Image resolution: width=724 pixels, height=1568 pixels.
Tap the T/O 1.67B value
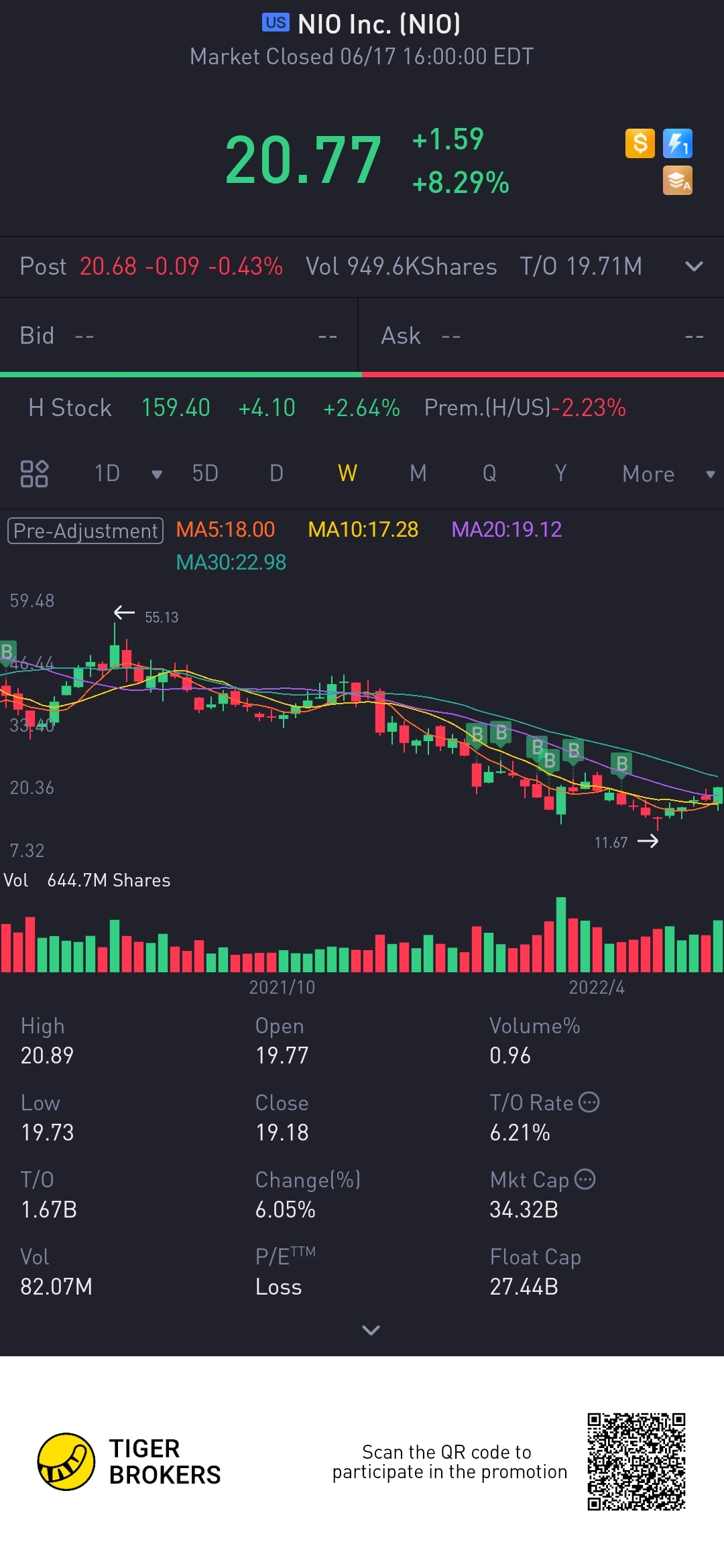coord(48,1210)
